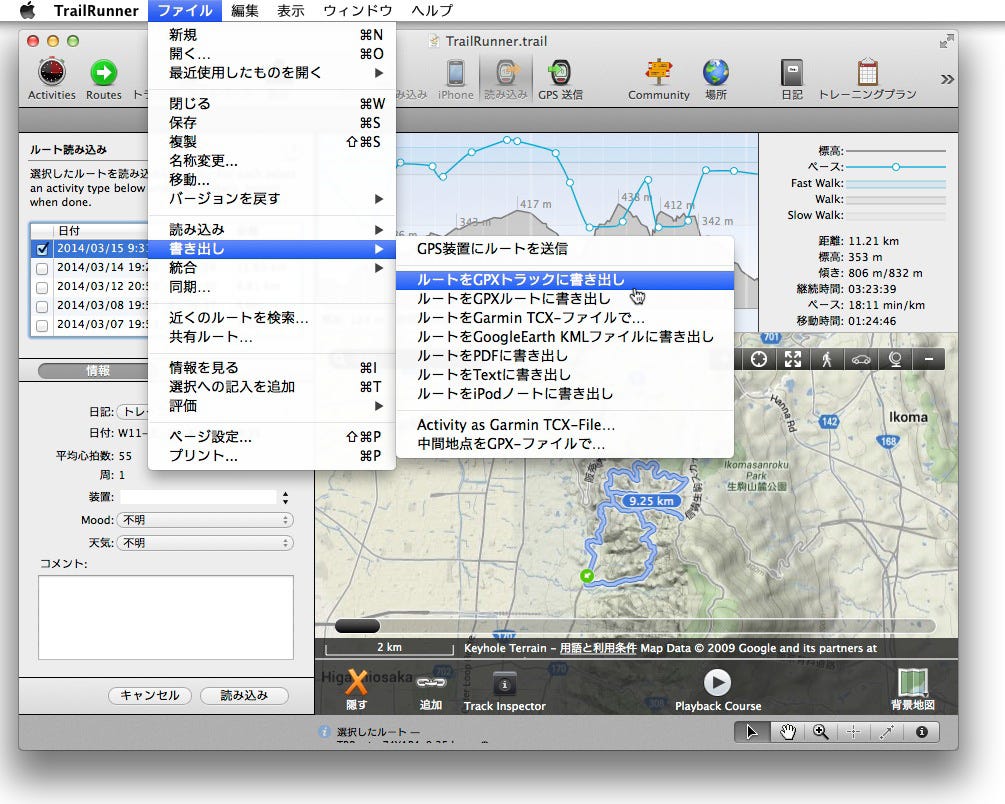This screenshot has height=804, width=1005.
Task: Open the 背景地図 map icon
Action: pos(913,682)
